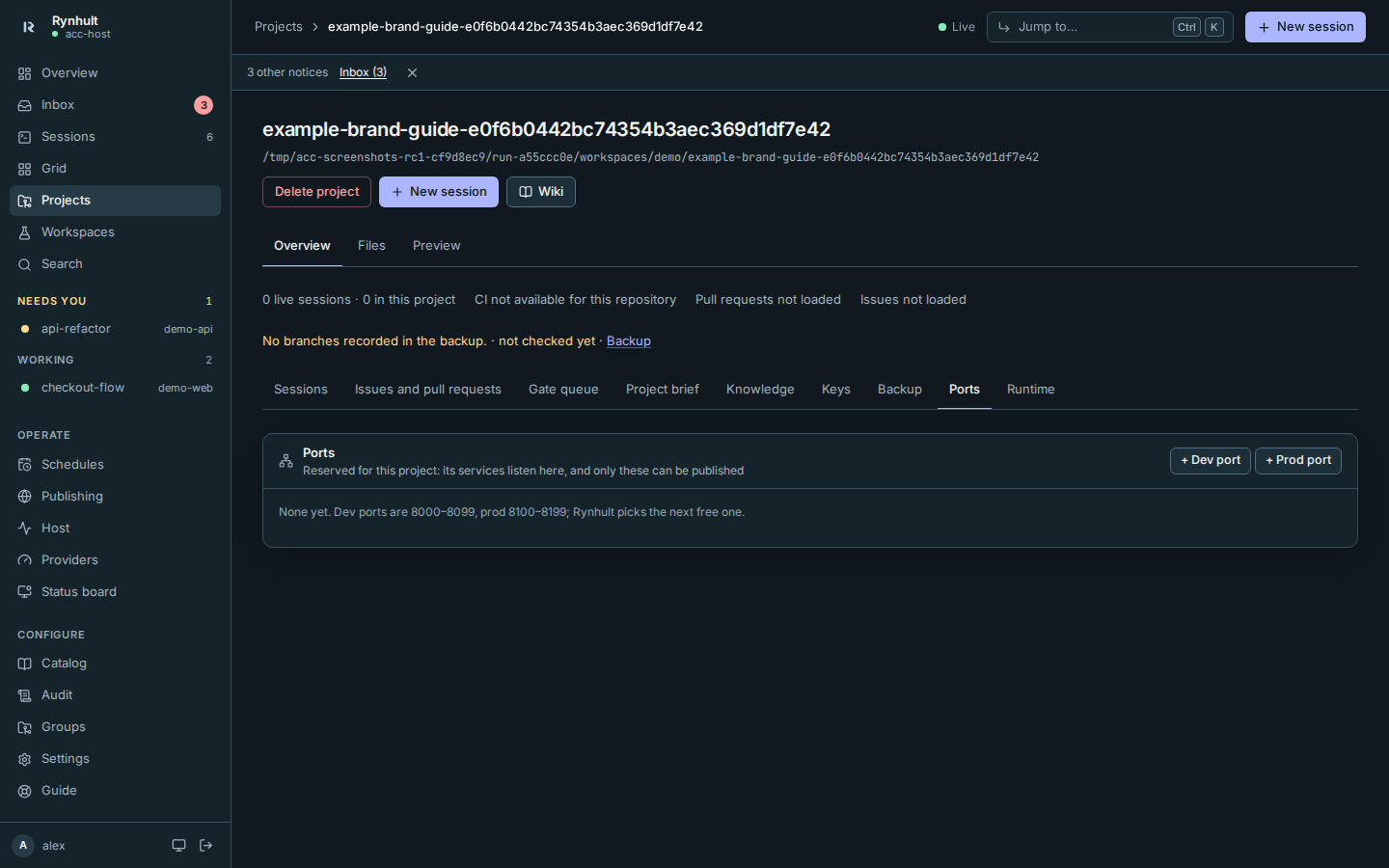
Task: Open the Grid view
Action: click(x=115, y=169)
